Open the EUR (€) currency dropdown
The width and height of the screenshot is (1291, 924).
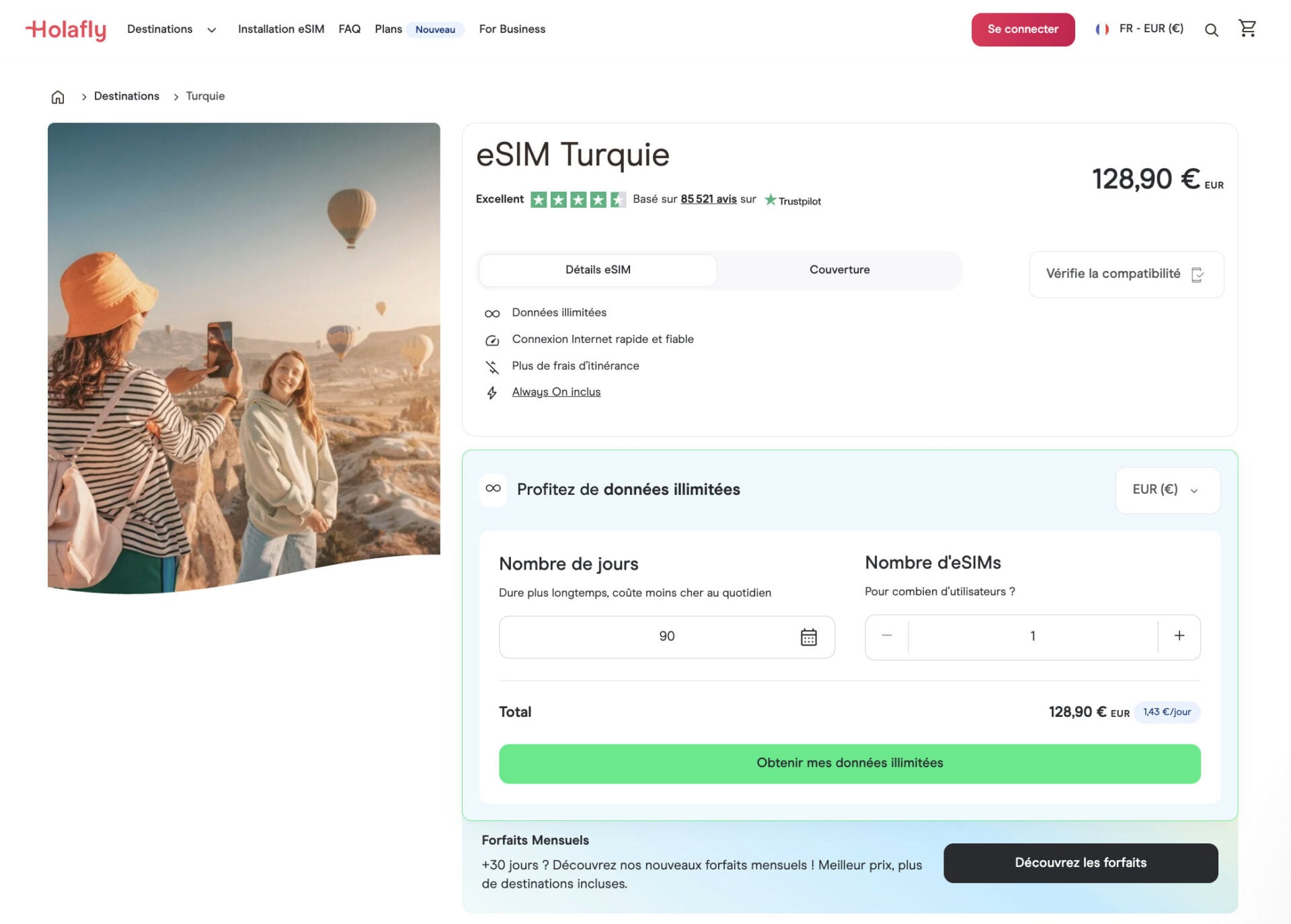(1167, 490)
